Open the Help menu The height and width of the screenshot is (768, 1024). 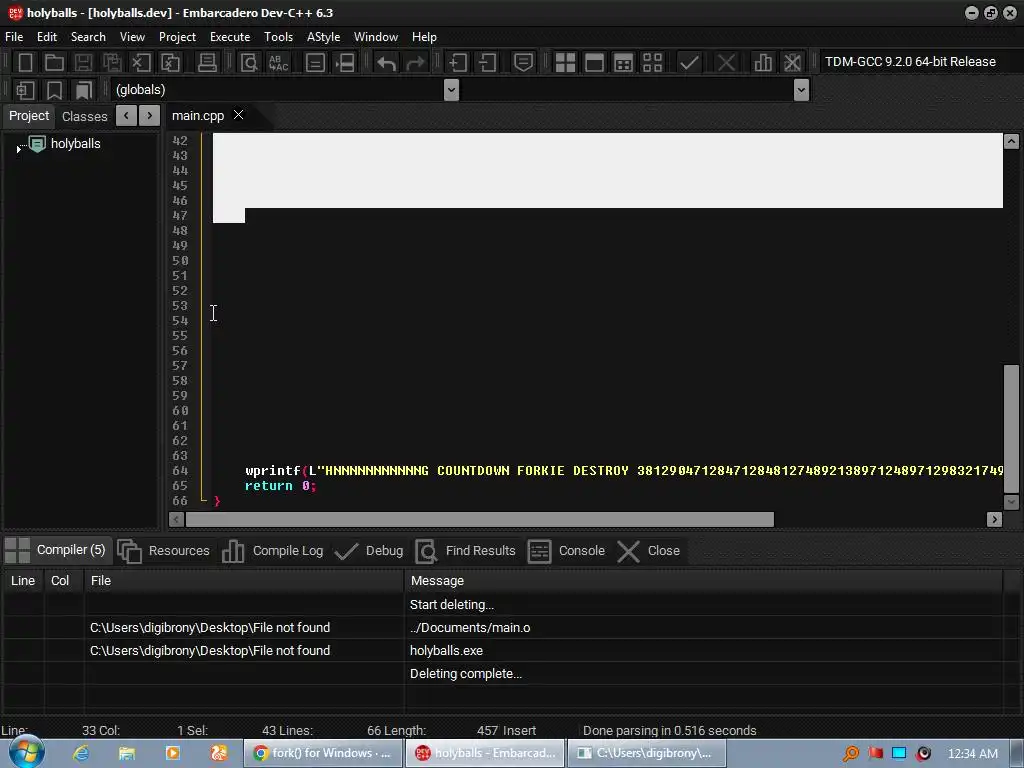coord(424,37)
